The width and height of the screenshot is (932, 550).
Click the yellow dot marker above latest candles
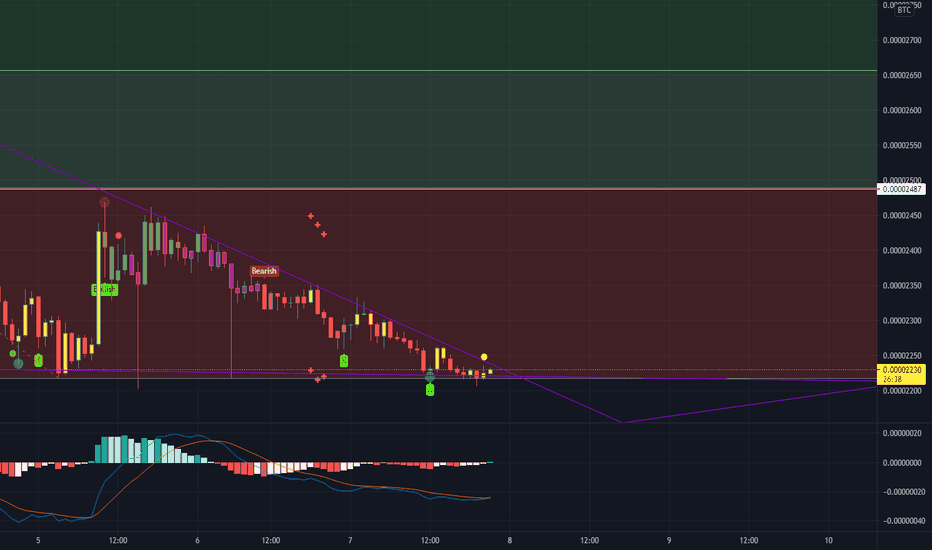[x=484, y=357]
